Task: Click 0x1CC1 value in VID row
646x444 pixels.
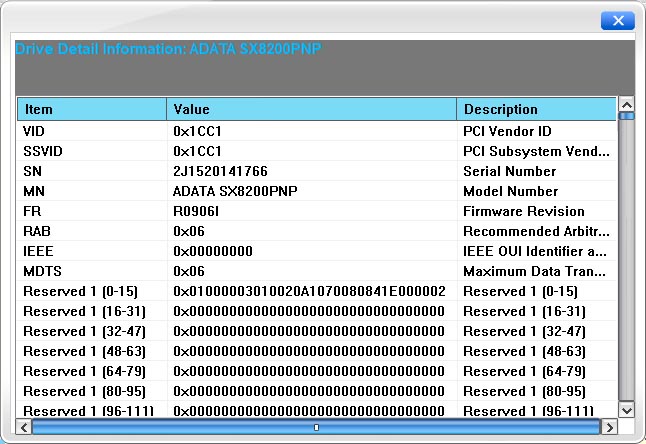Action: point(197,131)
